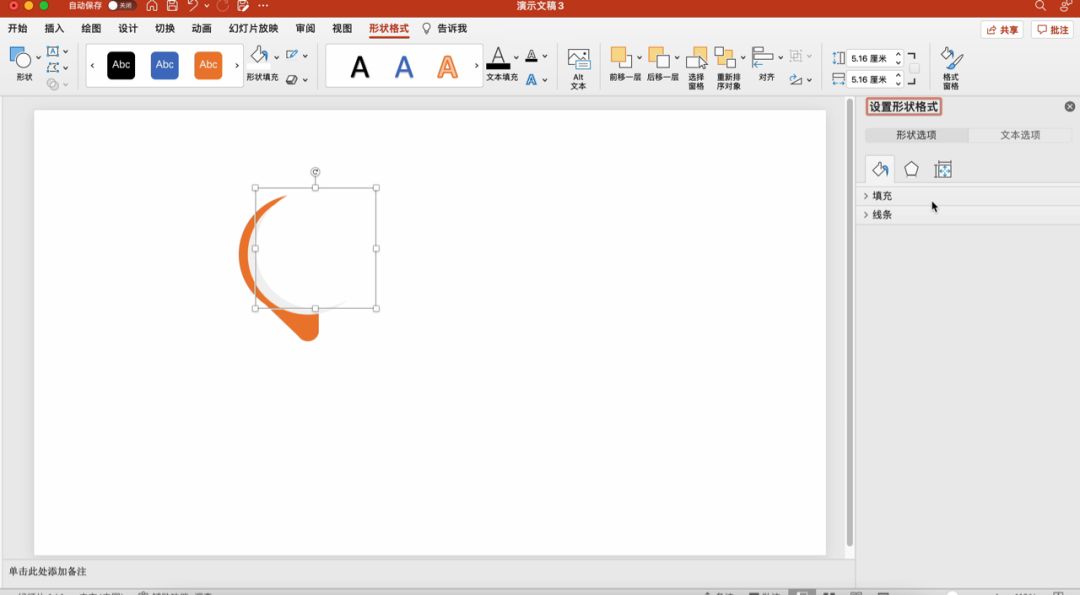1080x595 pixels.
Task: Open the undo history dropdown arrow
Action: (x=207, y=6)
